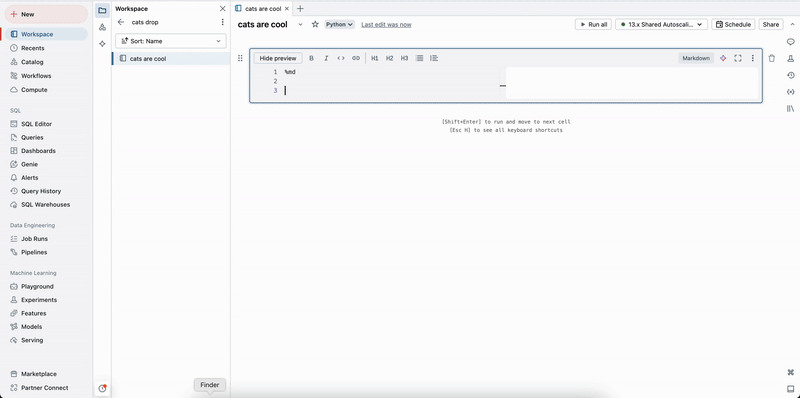800x398 pixels.
Task: Click the Features icon
Action: click(x=14, y=313)
